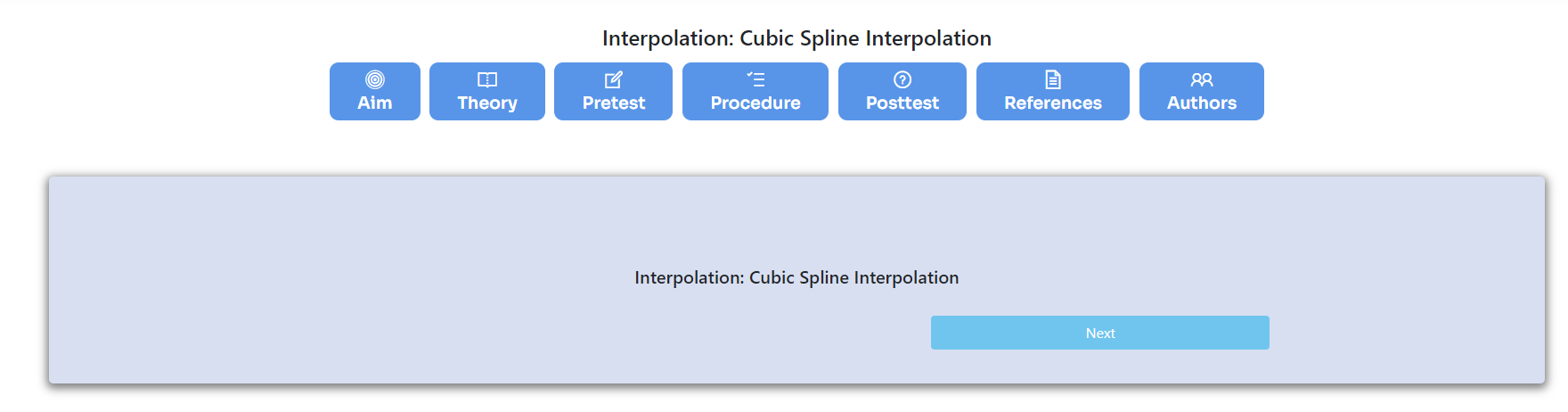Click the pencil-and-paper icon above Pretest
The width and height of the screenshot is (1568, 412).
pyautogui.click(x=613, y=79)
